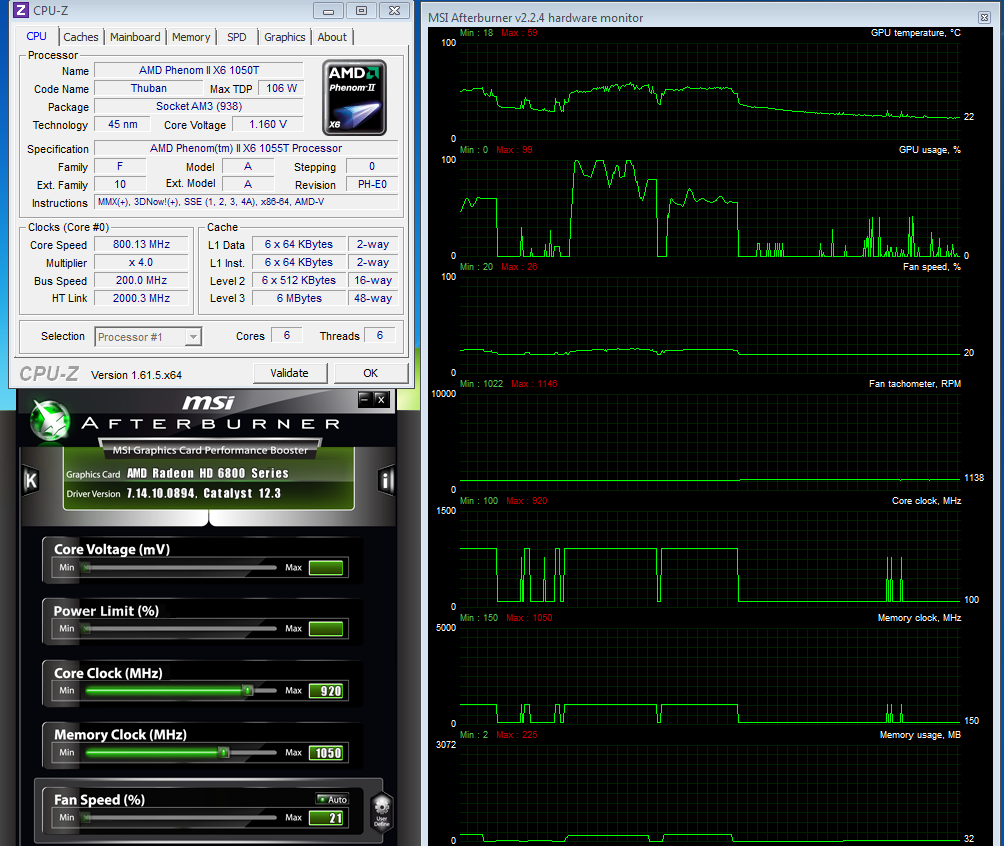
Task: Click the 'Memory usage, MB' graph label
Action: pos(920,735)
